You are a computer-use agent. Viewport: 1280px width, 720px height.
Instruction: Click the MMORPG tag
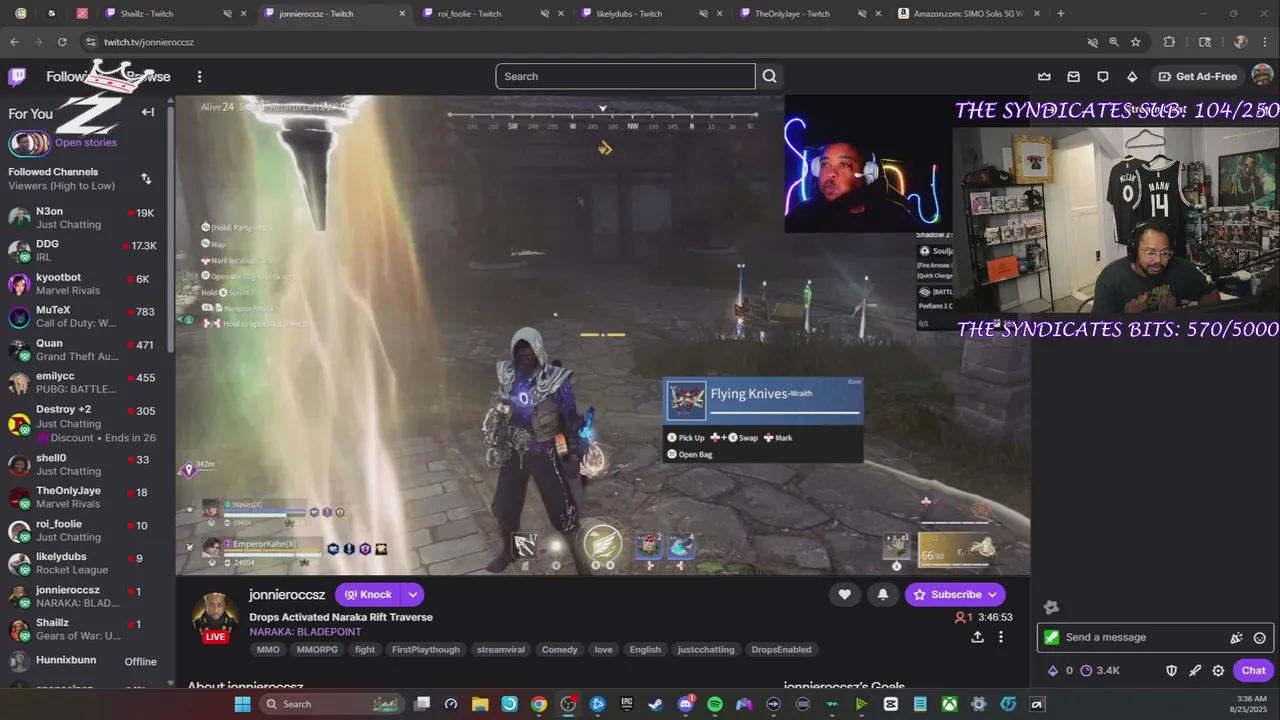point(317,650)
